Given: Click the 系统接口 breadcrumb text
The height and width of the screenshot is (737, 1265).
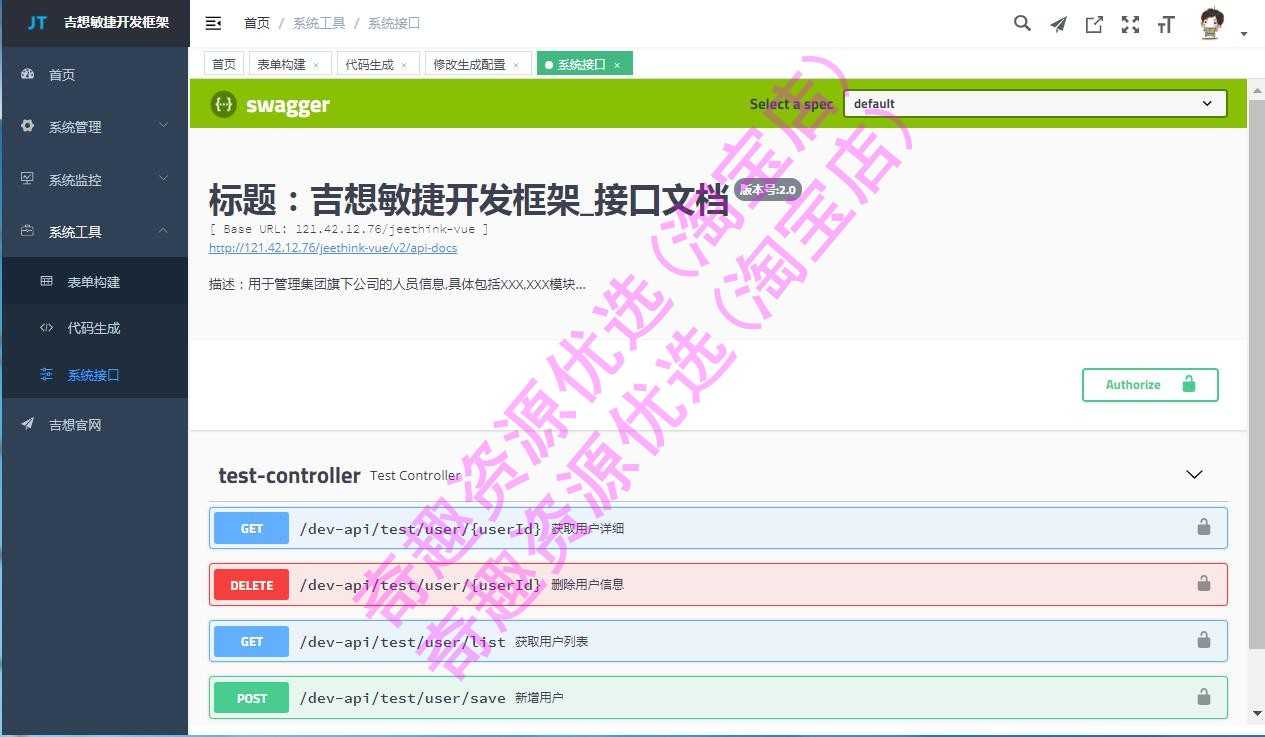Looking at the screenshot, I should [394, 23].
